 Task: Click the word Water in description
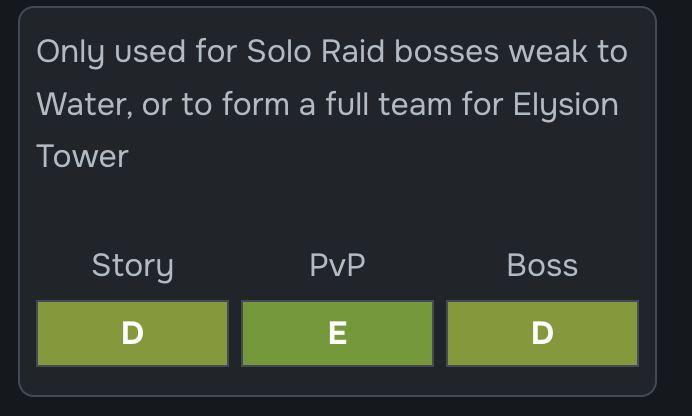coord(84,105)
